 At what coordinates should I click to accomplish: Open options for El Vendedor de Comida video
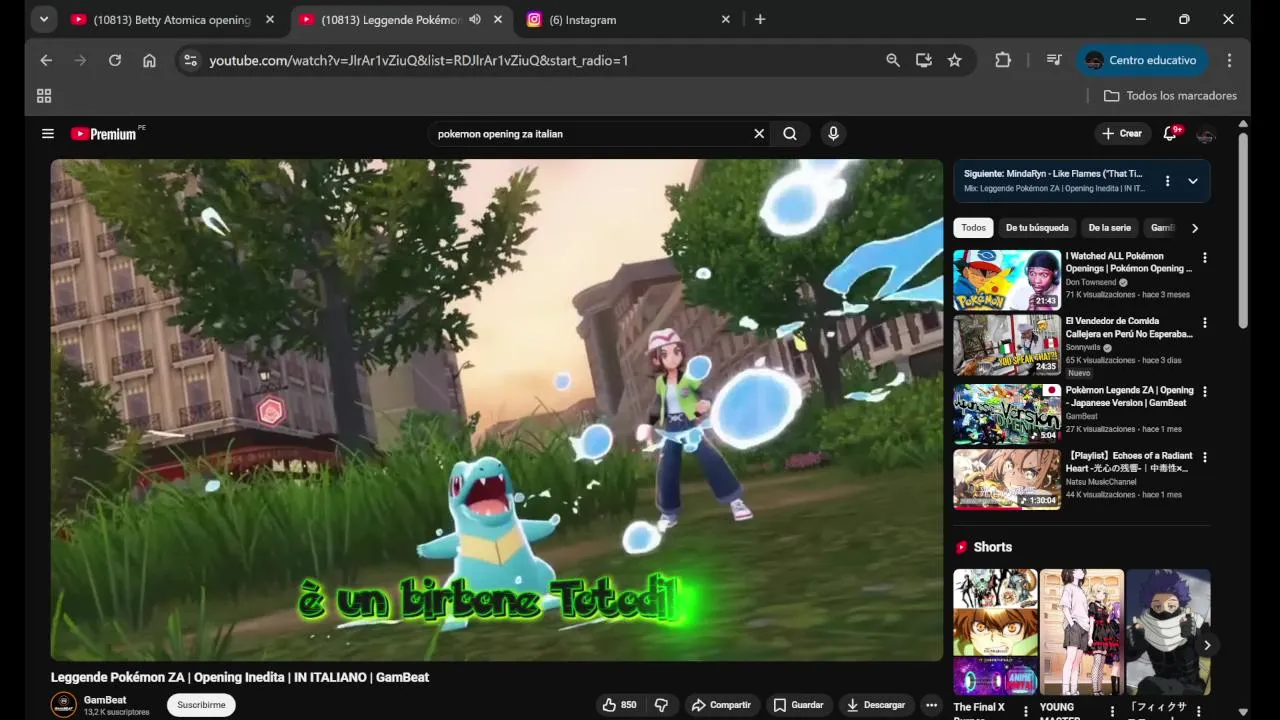(1204, 323)
